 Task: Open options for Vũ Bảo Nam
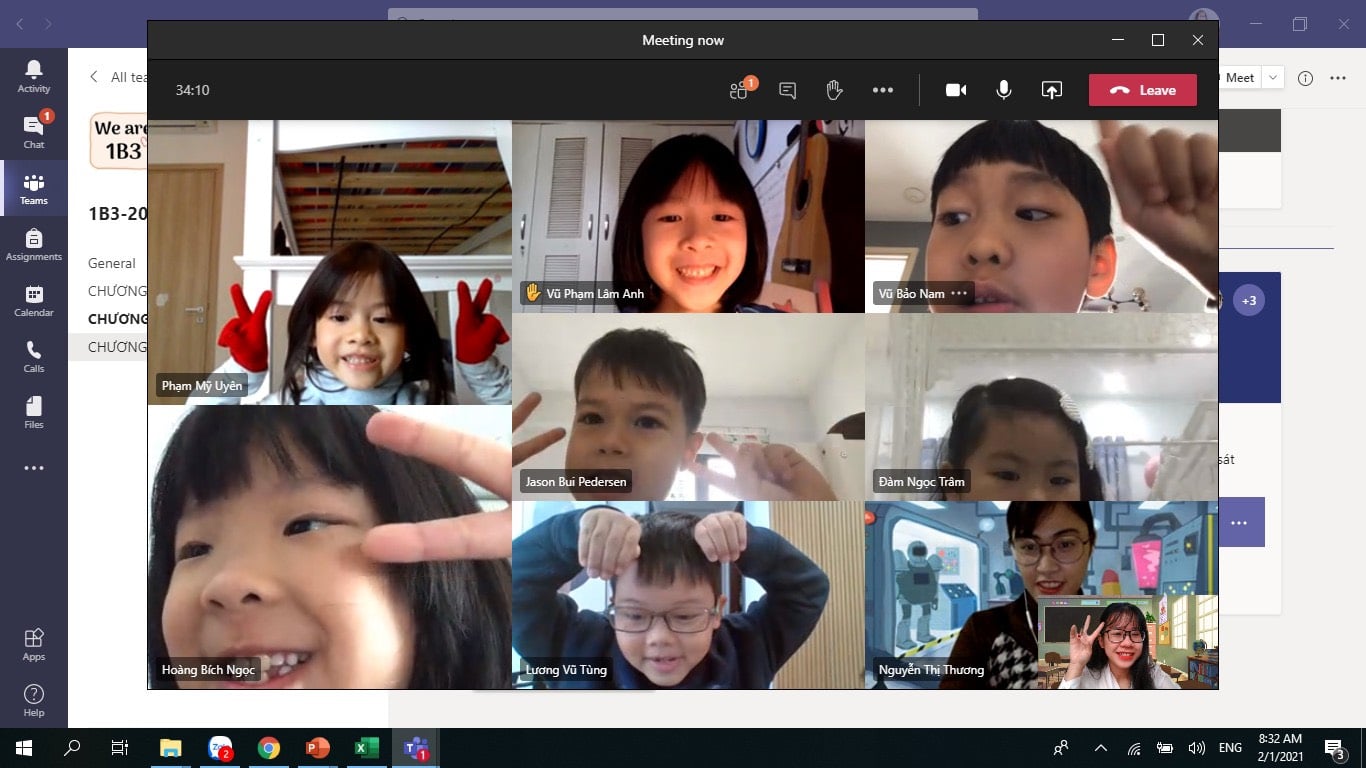(x=959, y=294)
